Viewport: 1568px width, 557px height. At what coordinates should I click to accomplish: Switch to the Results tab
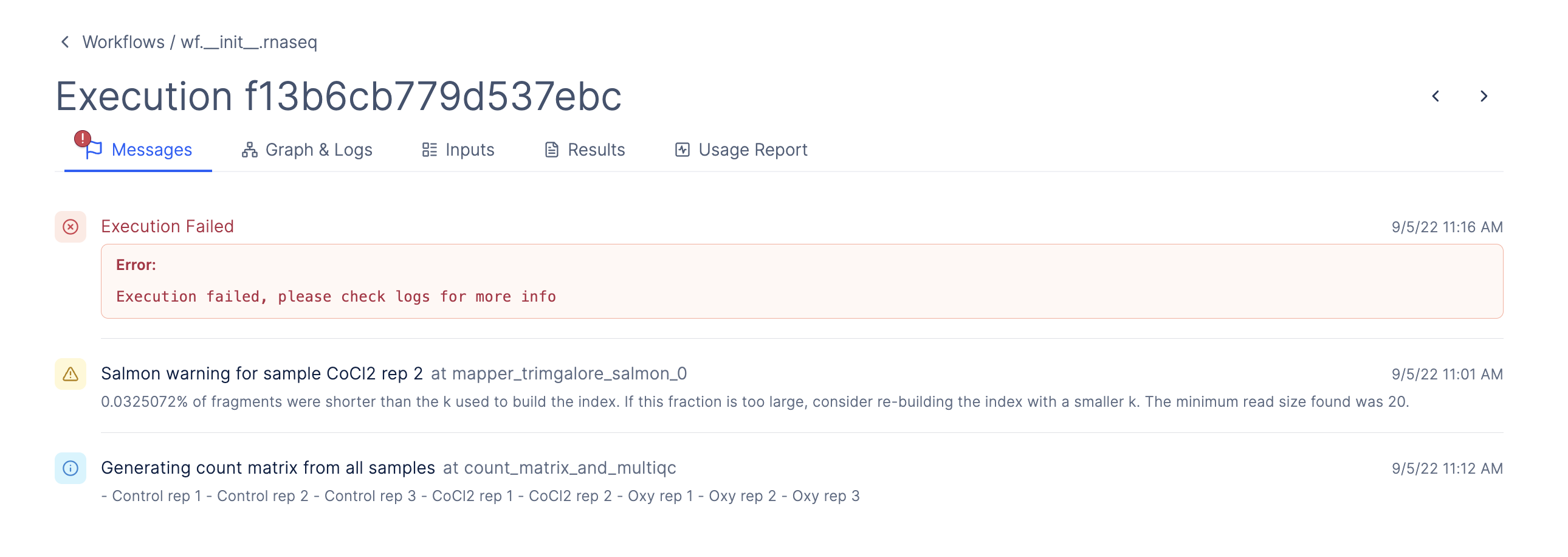point(596,150)
